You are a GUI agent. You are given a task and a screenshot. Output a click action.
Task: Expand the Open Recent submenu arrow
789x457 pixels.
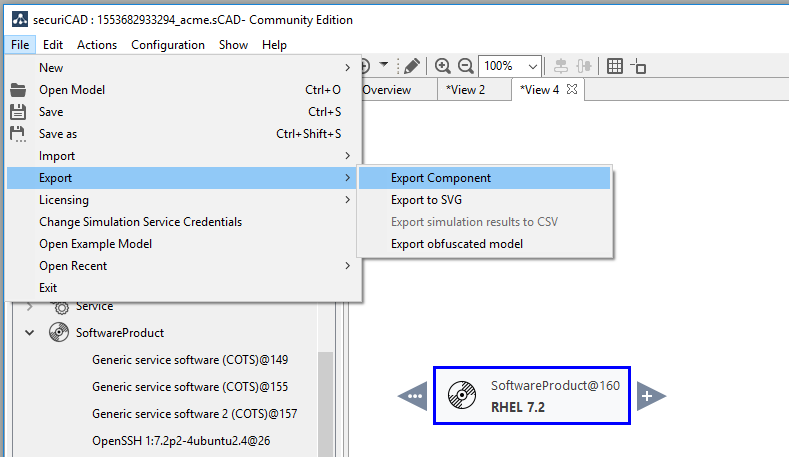(x=347, y=266)
